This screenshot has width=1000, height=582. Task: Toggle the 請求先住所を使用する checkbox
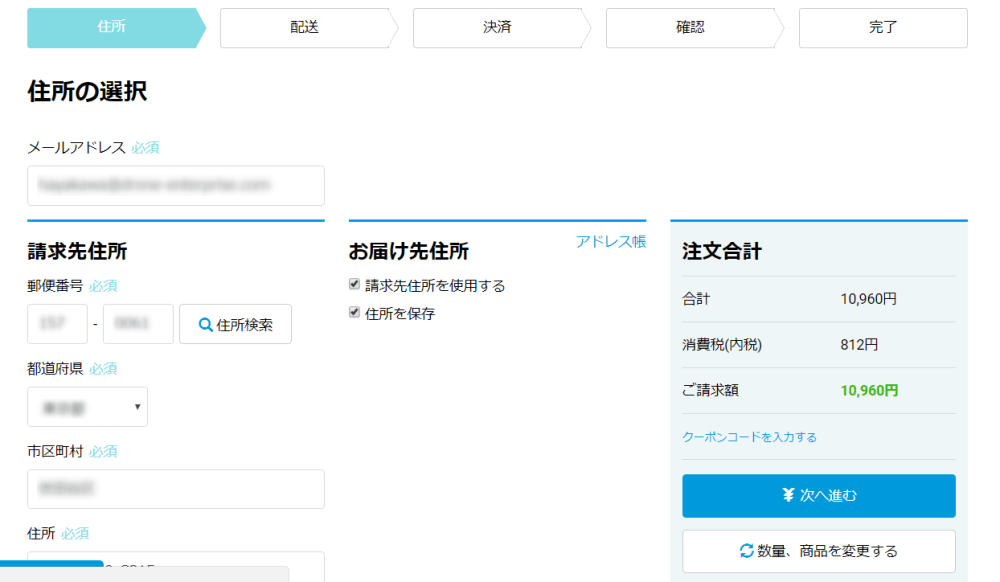click(355, 284)
